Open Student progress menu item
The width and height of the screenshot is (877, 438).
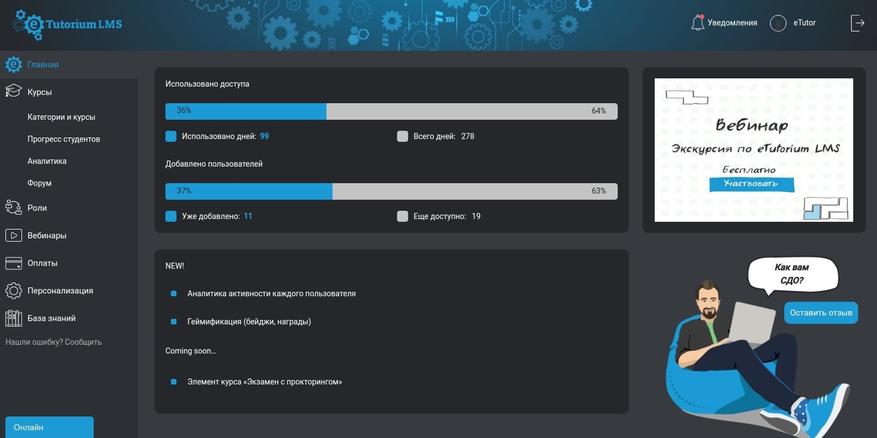coord(63,139)
